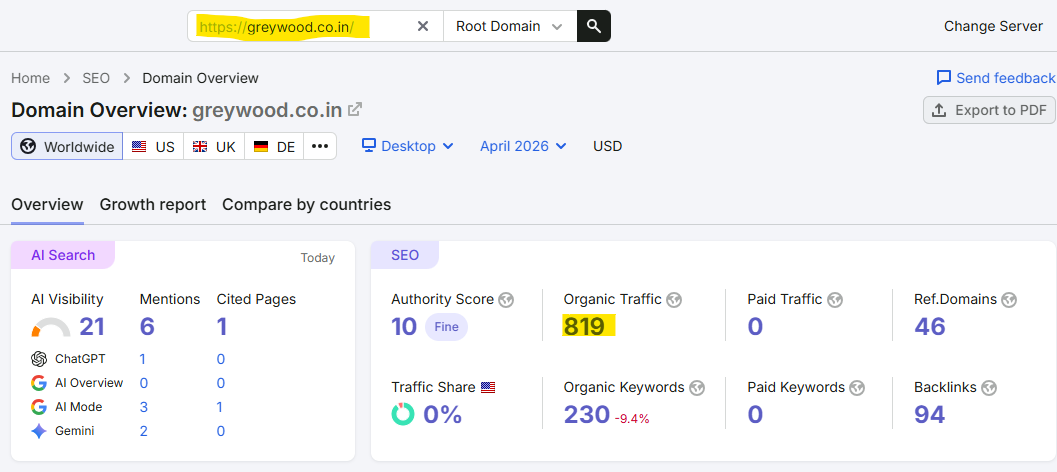Open greywood.co.in external link icon
1057x472 pixels.
click(x=355, y=109)
